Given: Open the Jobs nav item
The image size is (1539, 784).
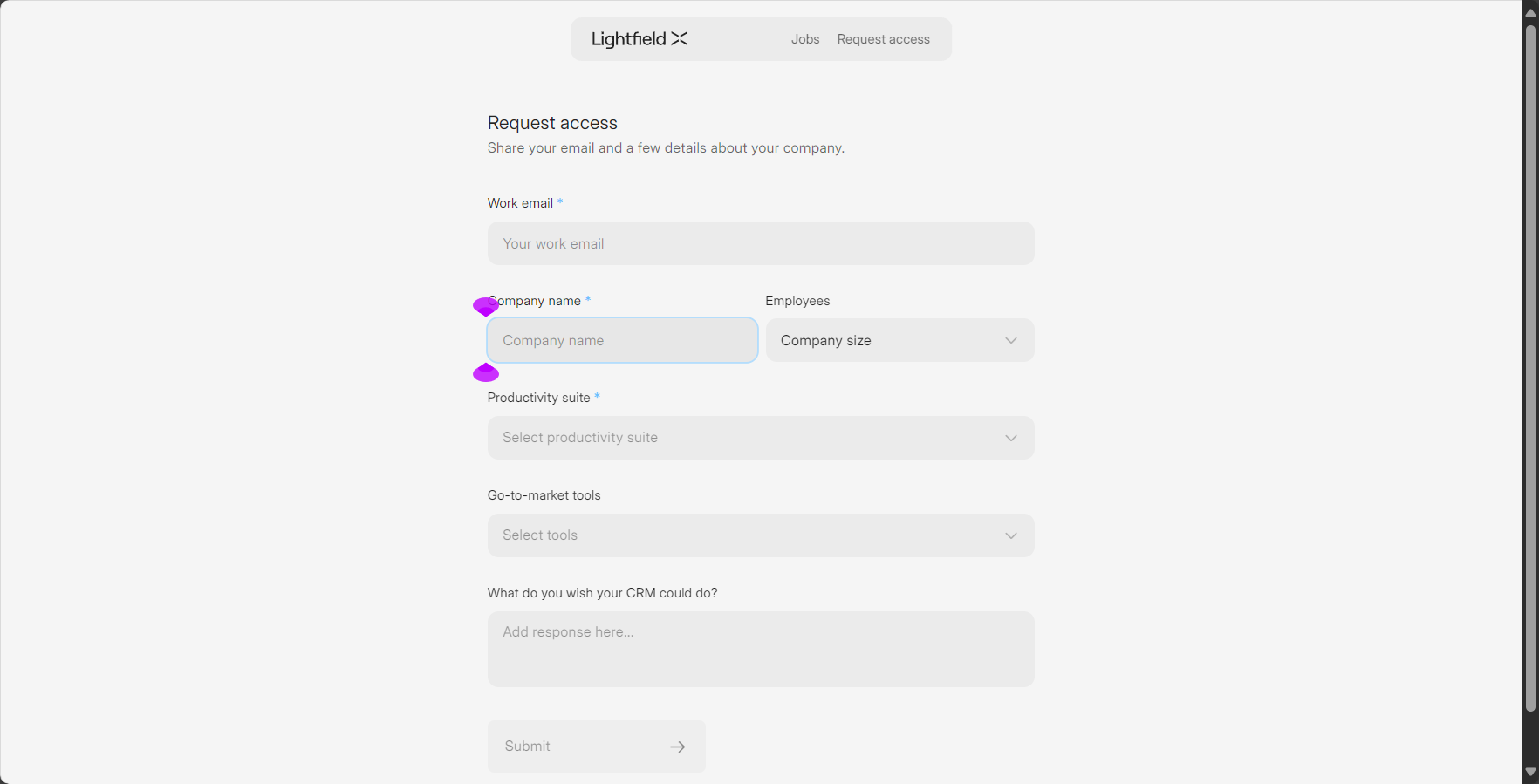Looking at the screenshot, I should click(805, 39).
